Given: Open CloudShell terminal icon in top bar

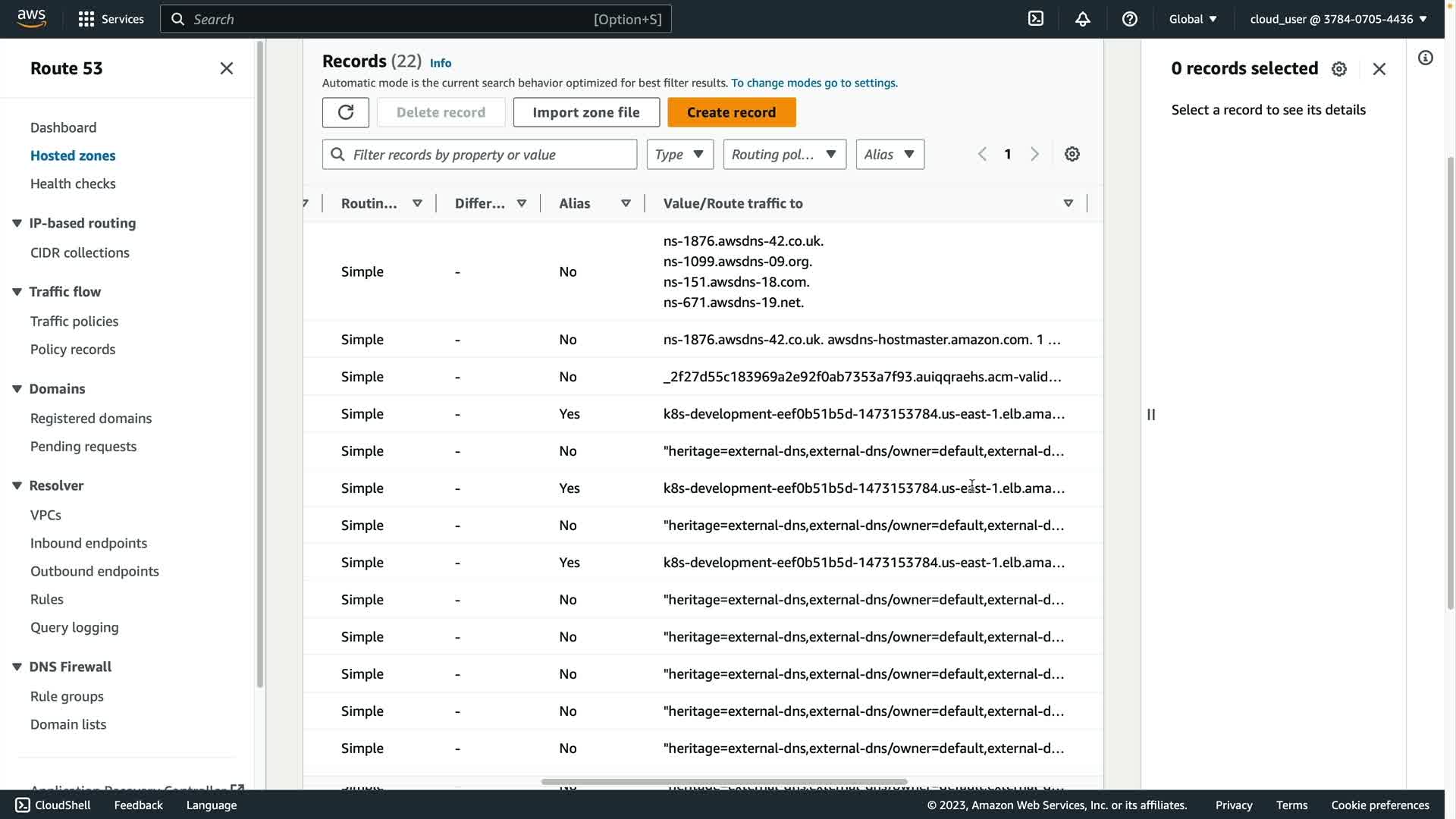Looking at the screenshot, I should 1036,19.
